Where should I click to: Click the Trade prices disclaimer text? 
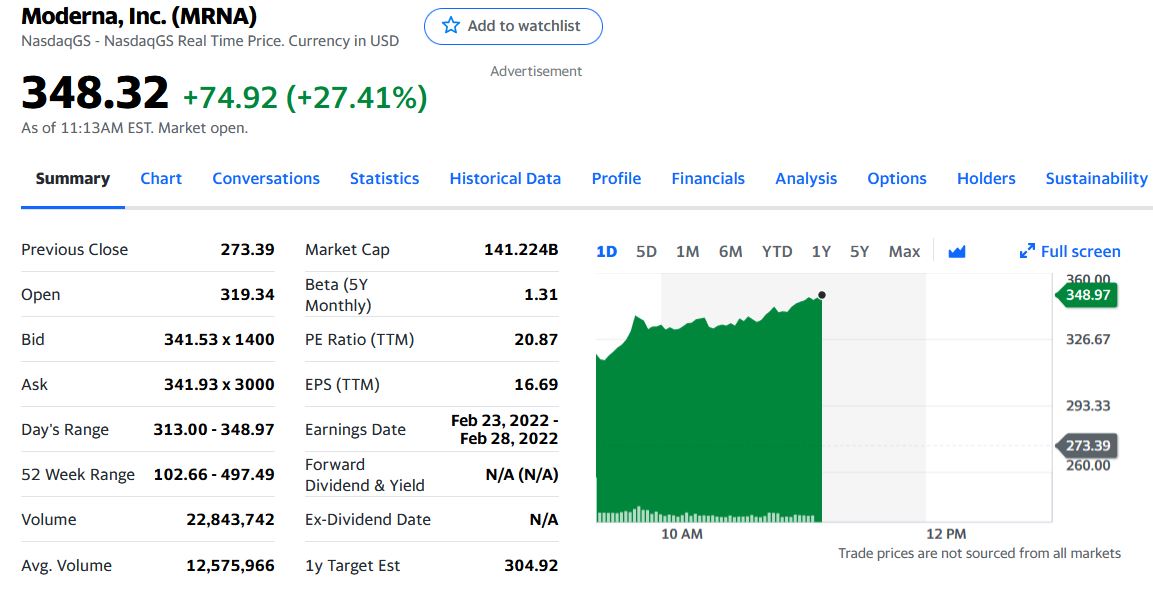pos(979,553)
